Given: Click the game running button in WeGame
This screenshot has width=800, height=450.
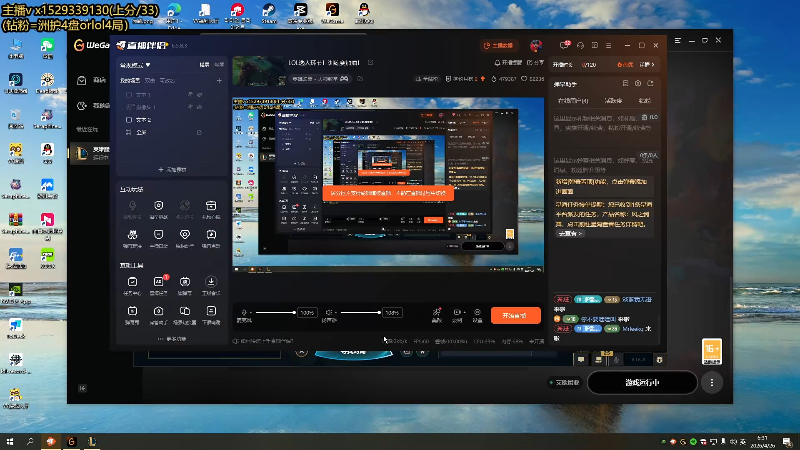Looking at the screenshot, I should coord(642,383).
